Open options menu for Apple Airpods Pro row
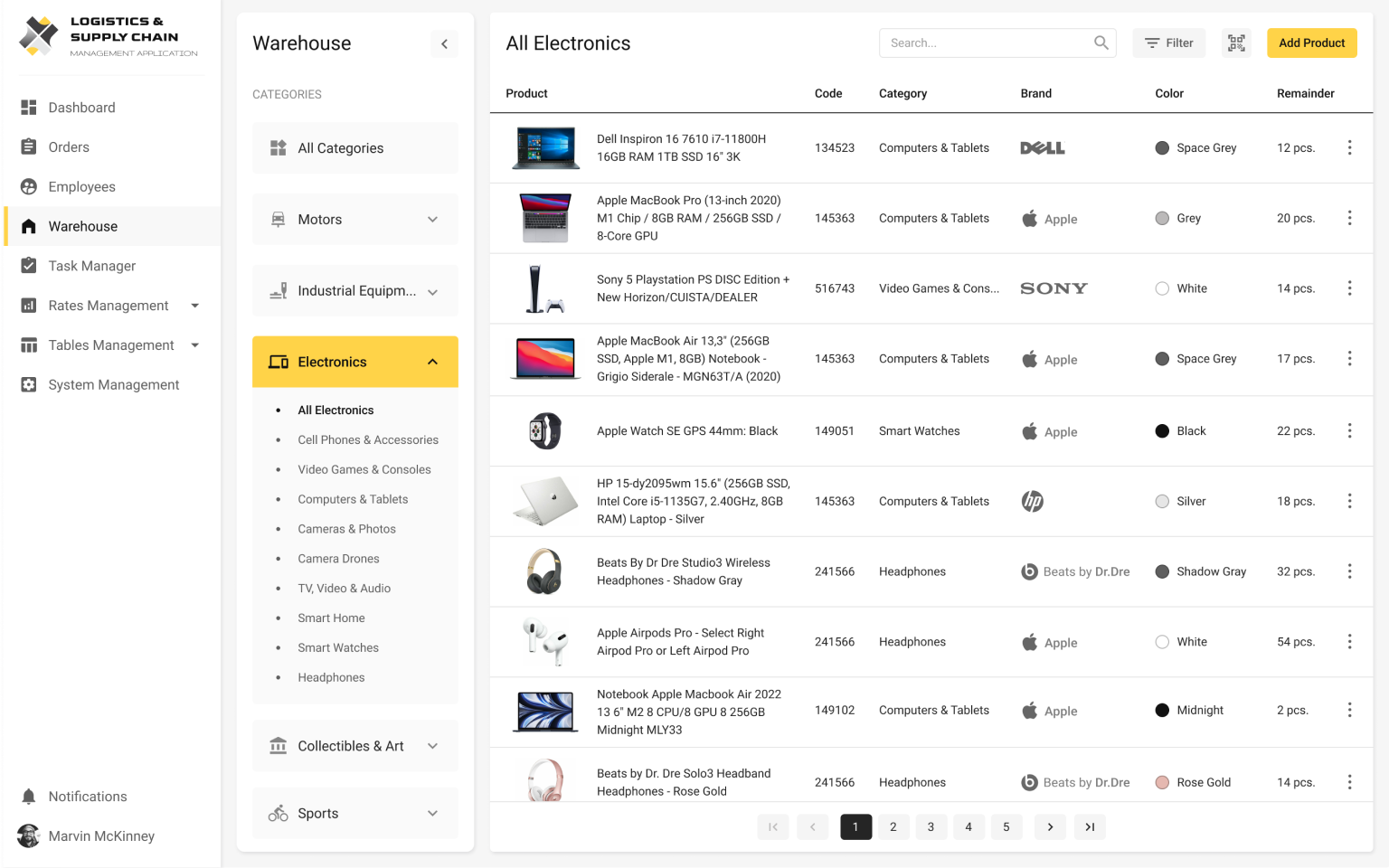 pyautogui.click(x=1349, y=642)
